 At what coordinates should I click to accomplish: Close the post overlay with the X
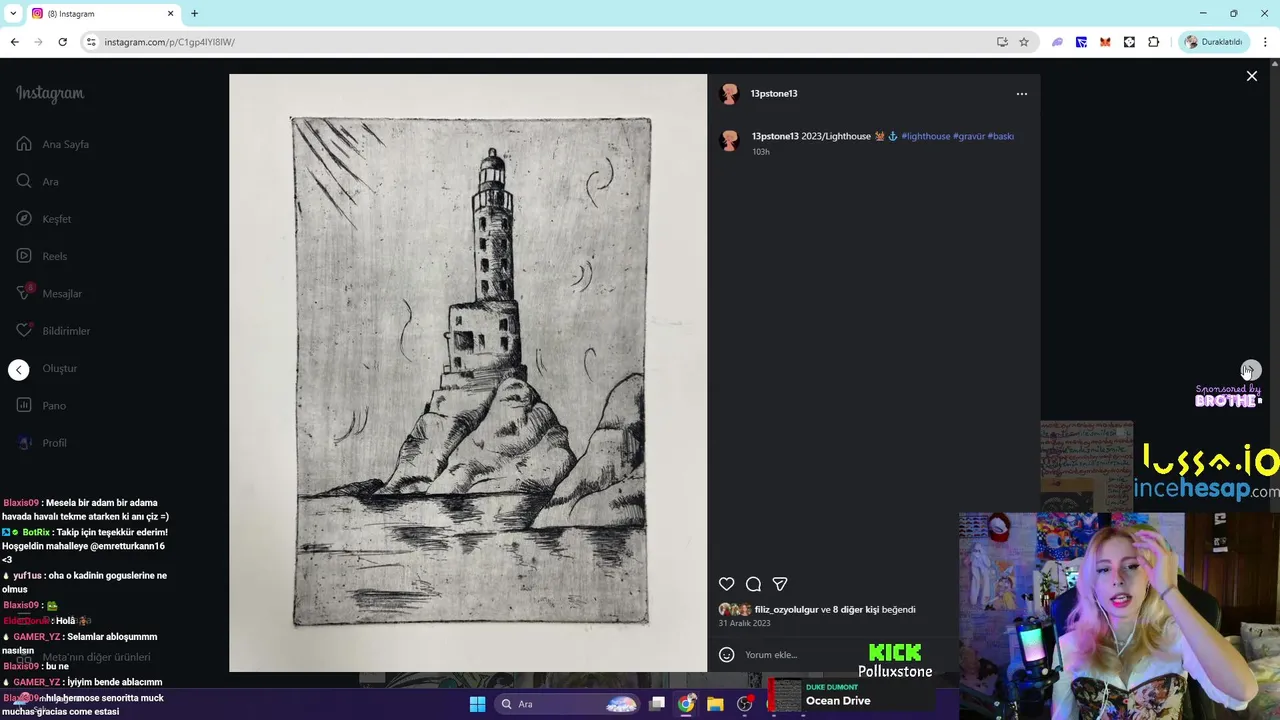coord(1251,76)
